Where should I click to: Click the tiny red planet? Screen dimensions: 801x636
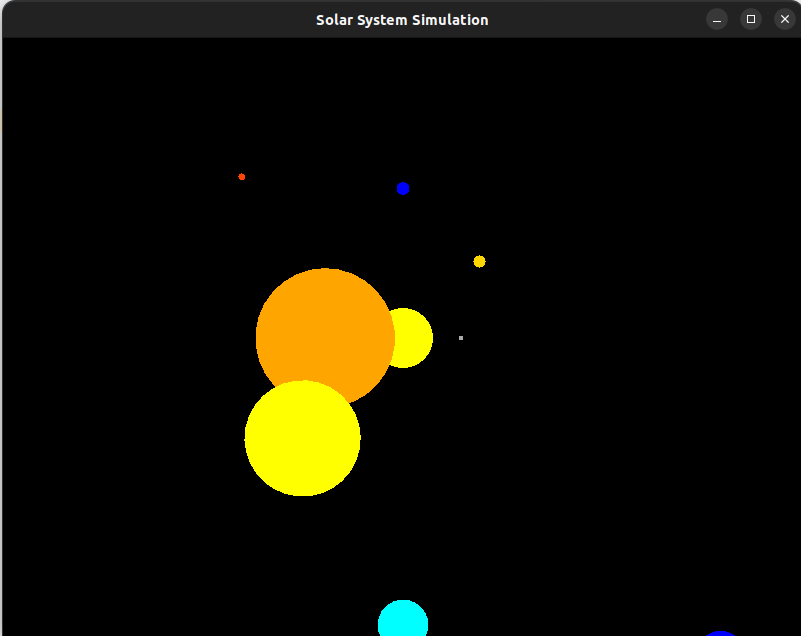coord(242,177)
